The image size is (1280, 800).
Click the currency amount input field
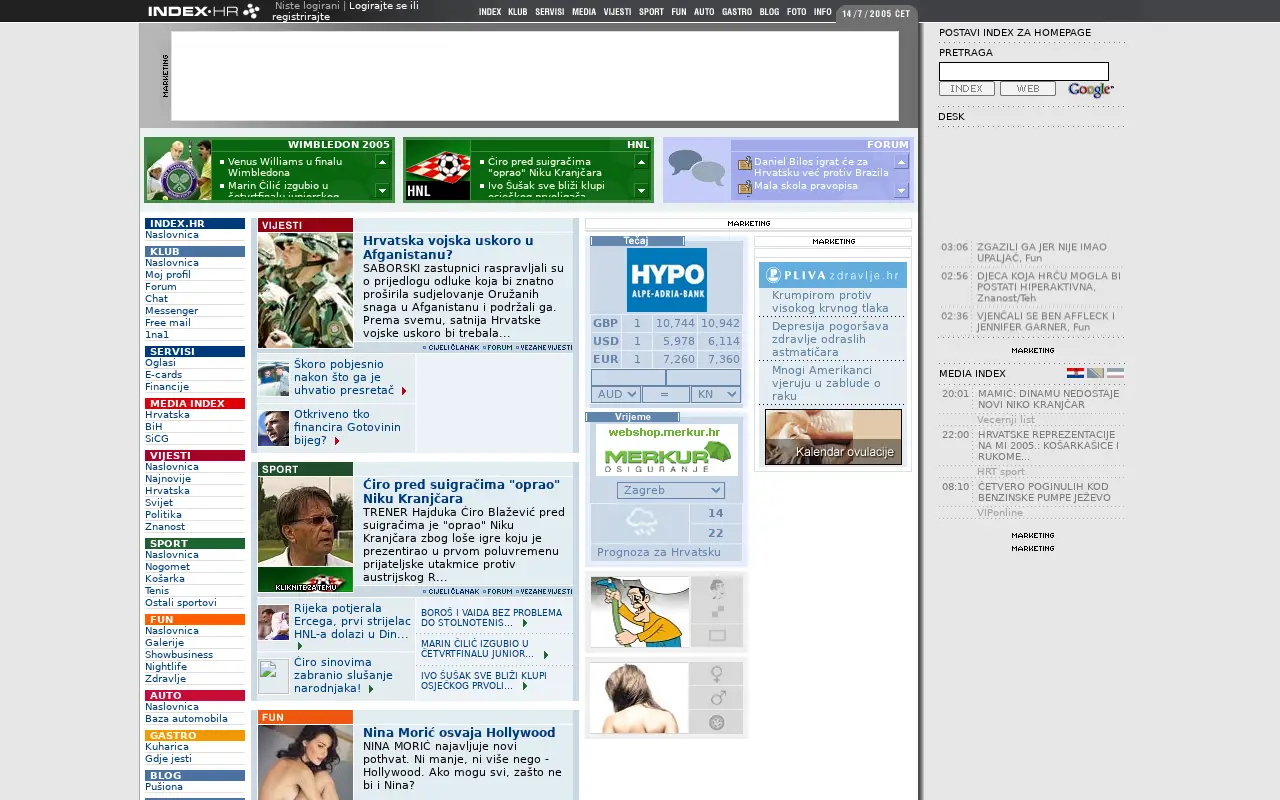tap(628, 378)
